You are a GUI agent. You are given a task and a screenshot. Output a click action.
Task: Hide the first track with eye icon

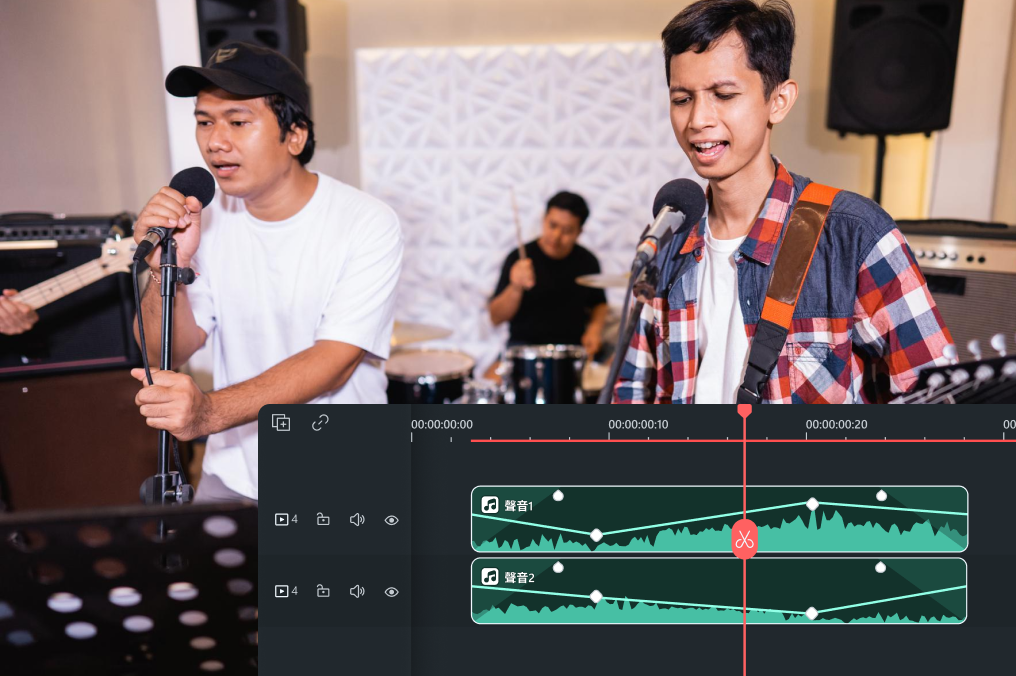point(391,520)
